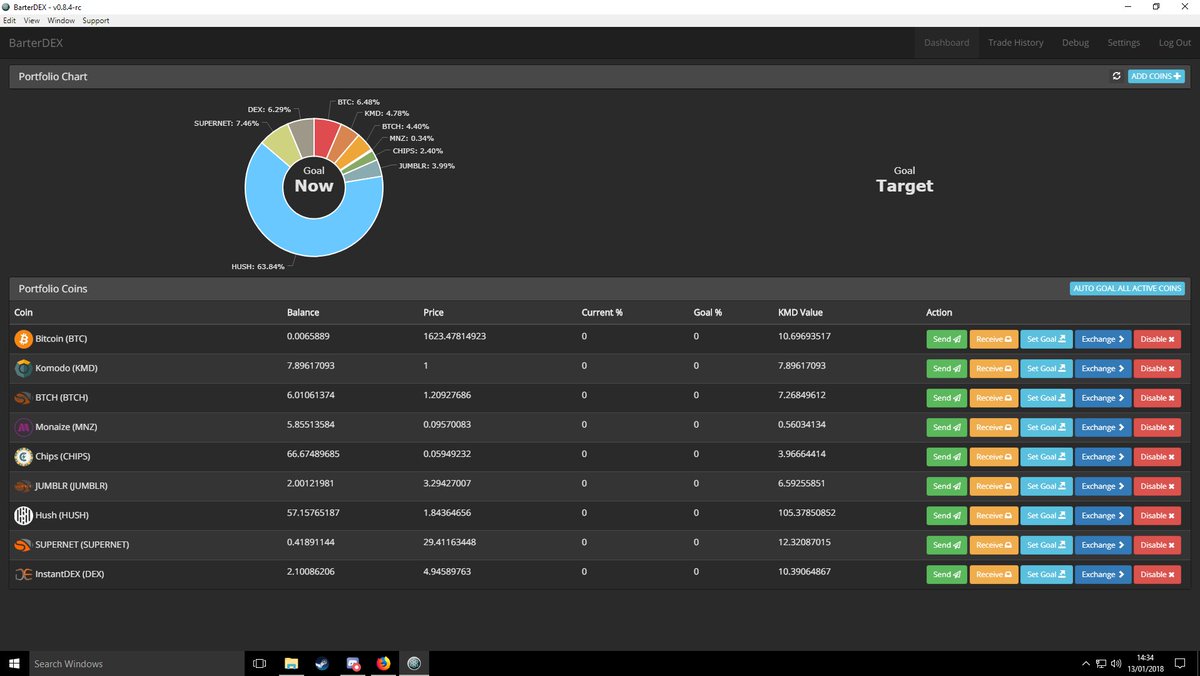Screen dimensions: 1200x676
Task: Switch to Dashboard tab
Action: pos(946,43)
